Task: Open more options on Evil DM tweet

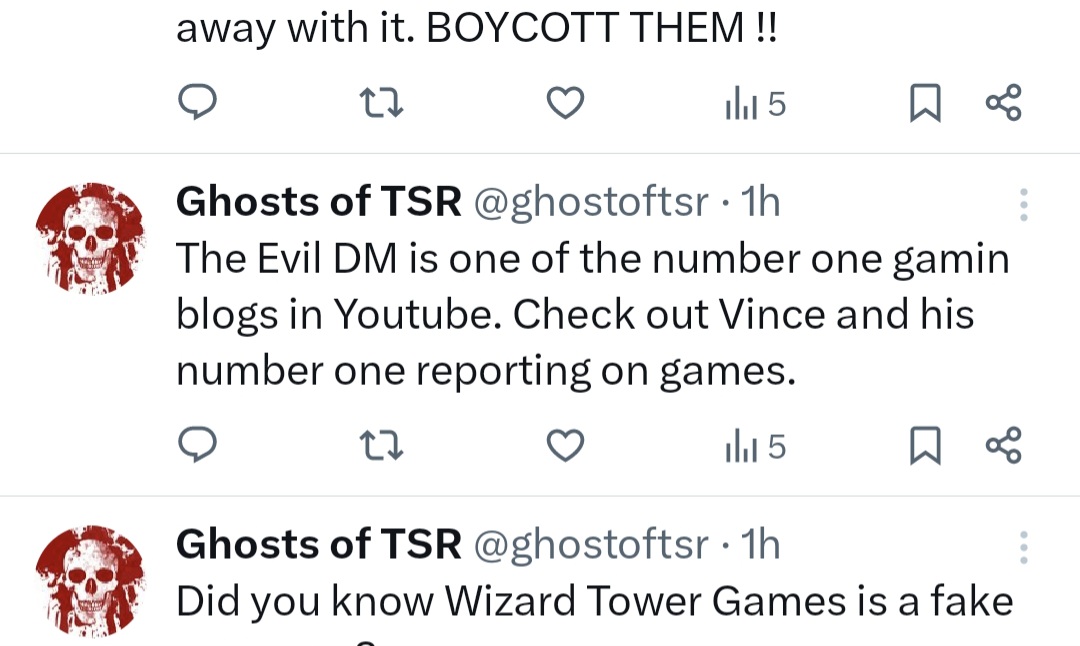Action: pyautogui.click(x=1024, y=205)
